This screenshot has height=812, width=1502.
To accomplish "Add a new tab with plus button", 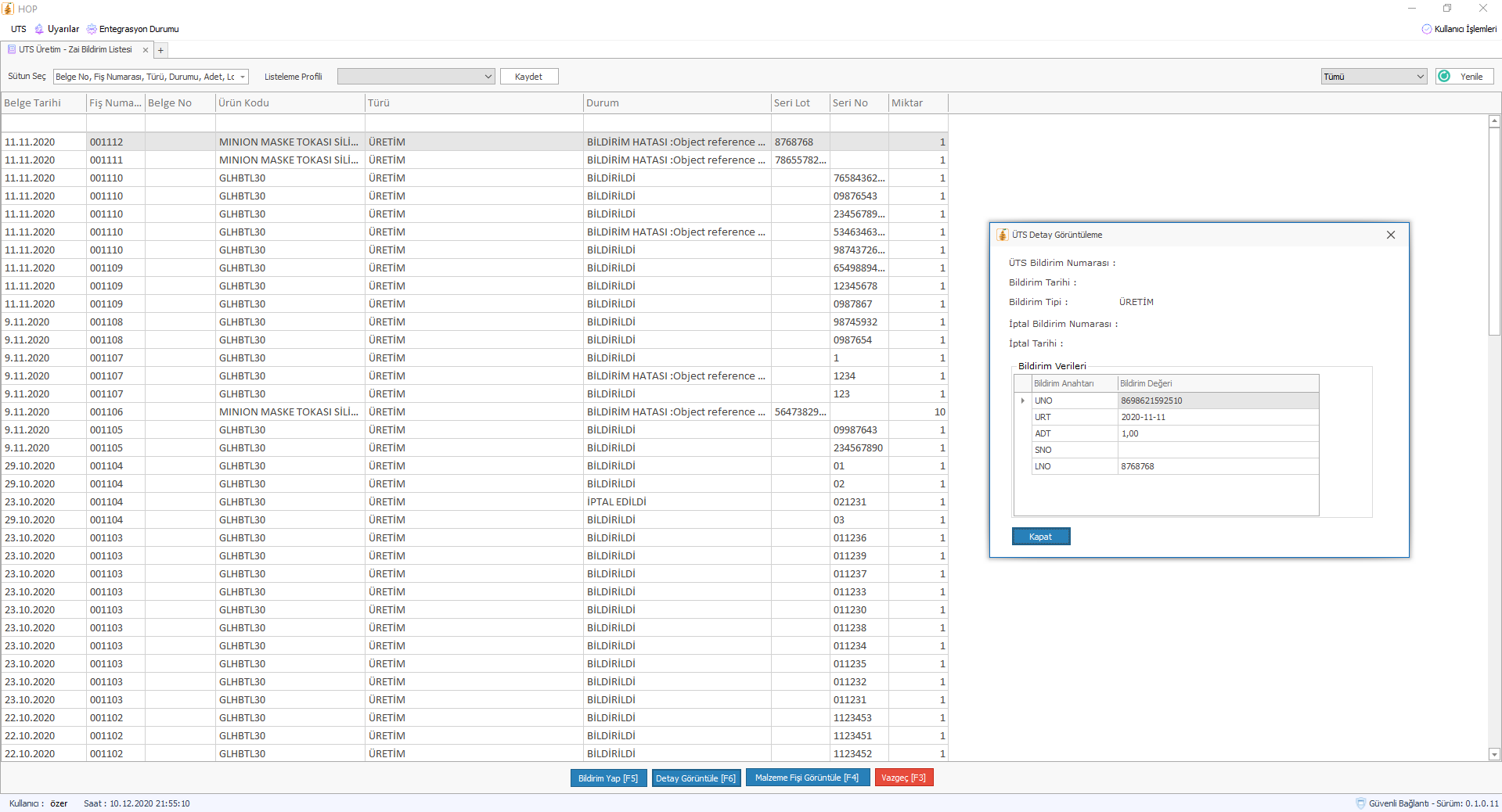I will 160,50.
